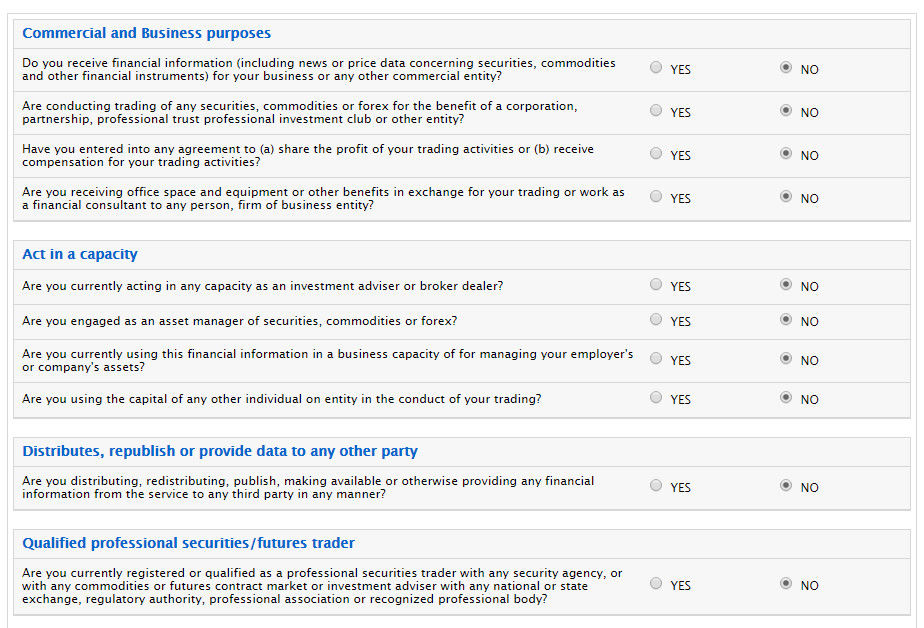Mark YES for profit-sharing agreement question
This screenshot has width=924, height=628.
(656, 154)
